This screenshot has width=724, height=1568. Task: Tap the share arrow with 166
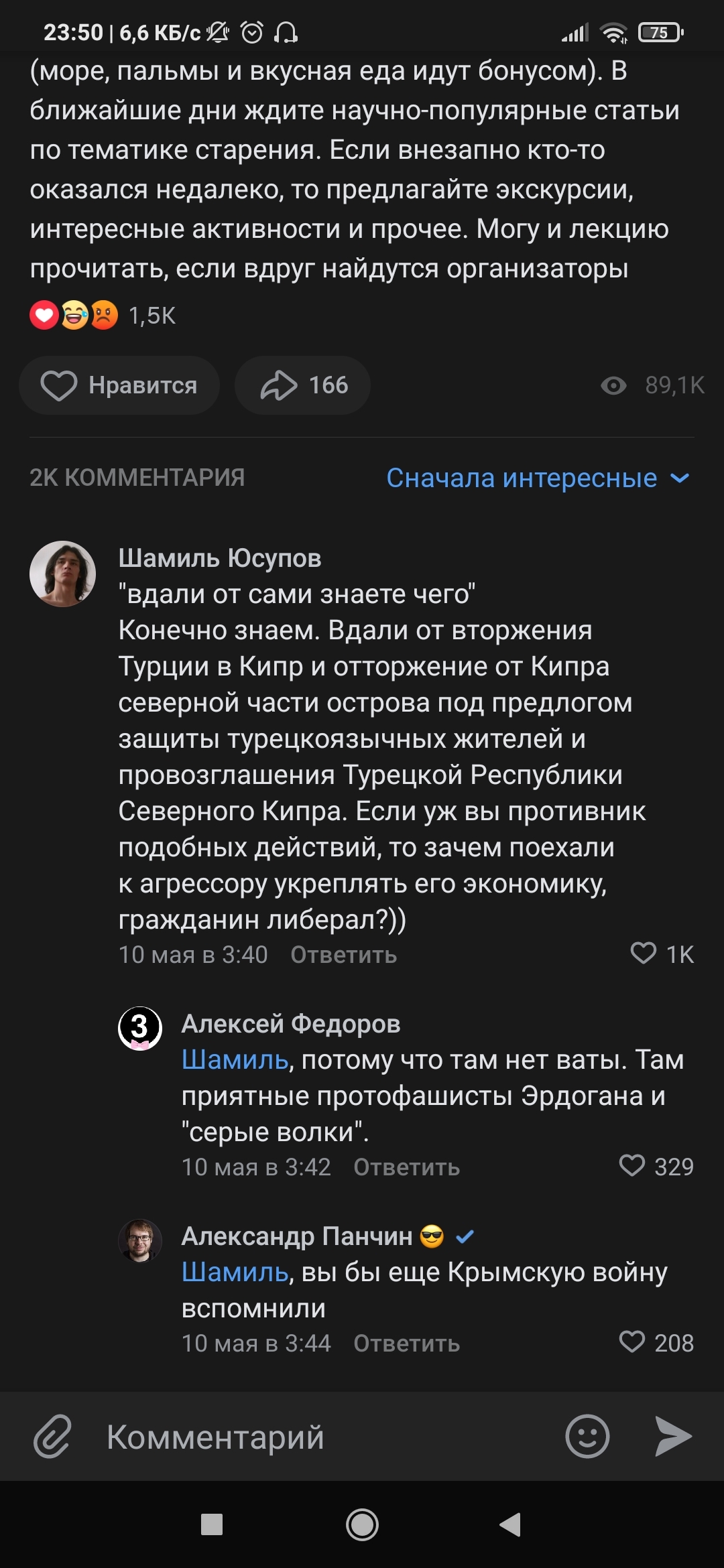(302, 385)
